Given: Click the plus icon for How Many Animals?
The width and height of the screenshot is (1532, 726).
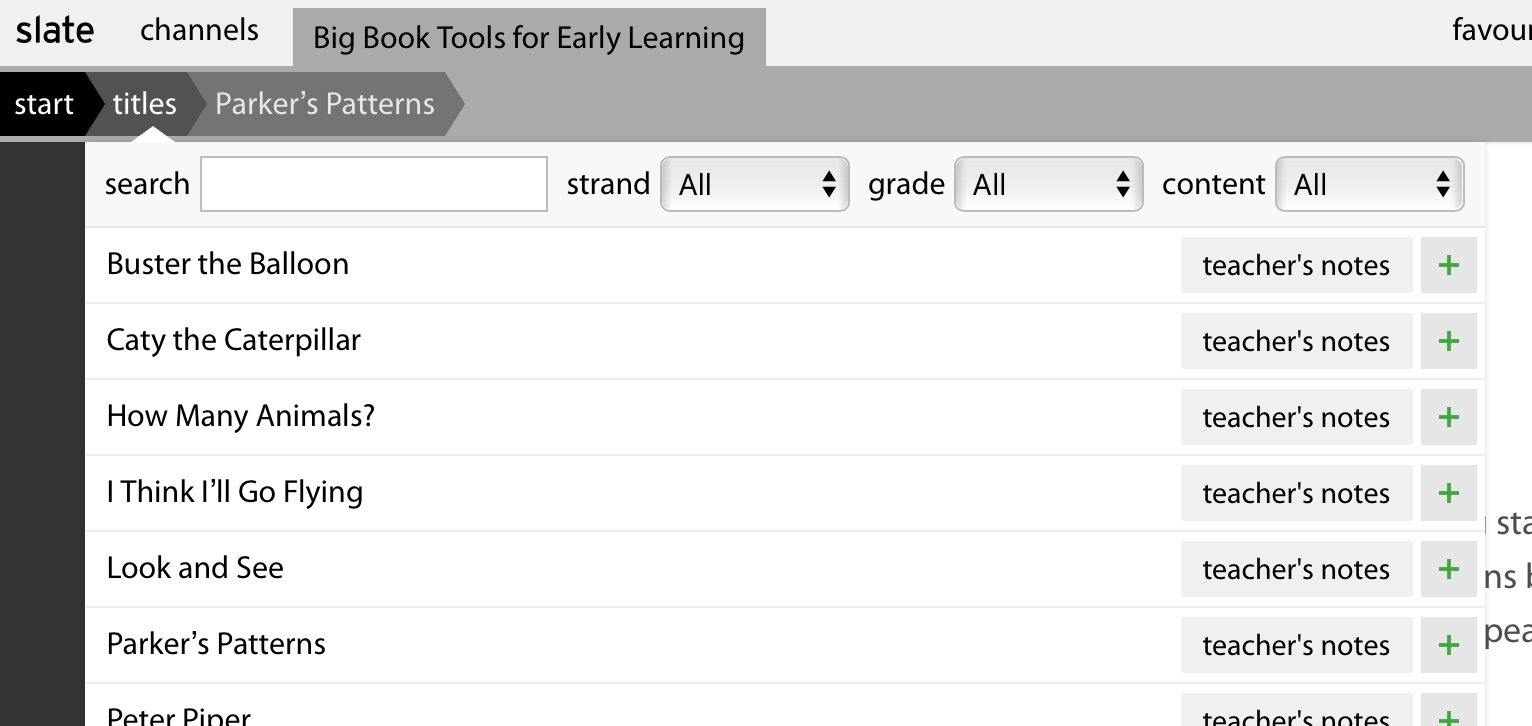Looking at the screenshot, I should [1448, 417].
